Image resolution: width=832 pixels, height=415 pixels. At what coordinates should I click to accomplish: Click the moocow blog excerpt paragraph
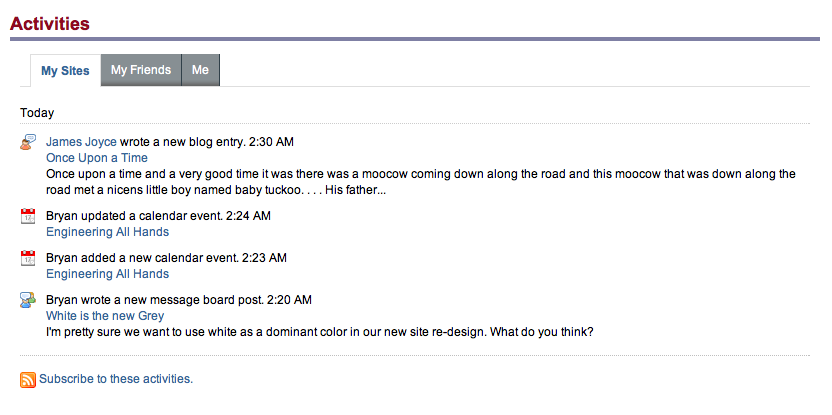click(421, 182)
